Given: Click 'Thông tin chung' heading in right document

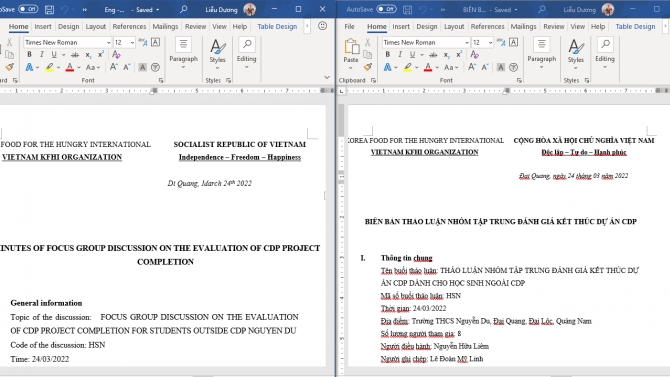Looking at the screenshot, I should pos(406,258).
